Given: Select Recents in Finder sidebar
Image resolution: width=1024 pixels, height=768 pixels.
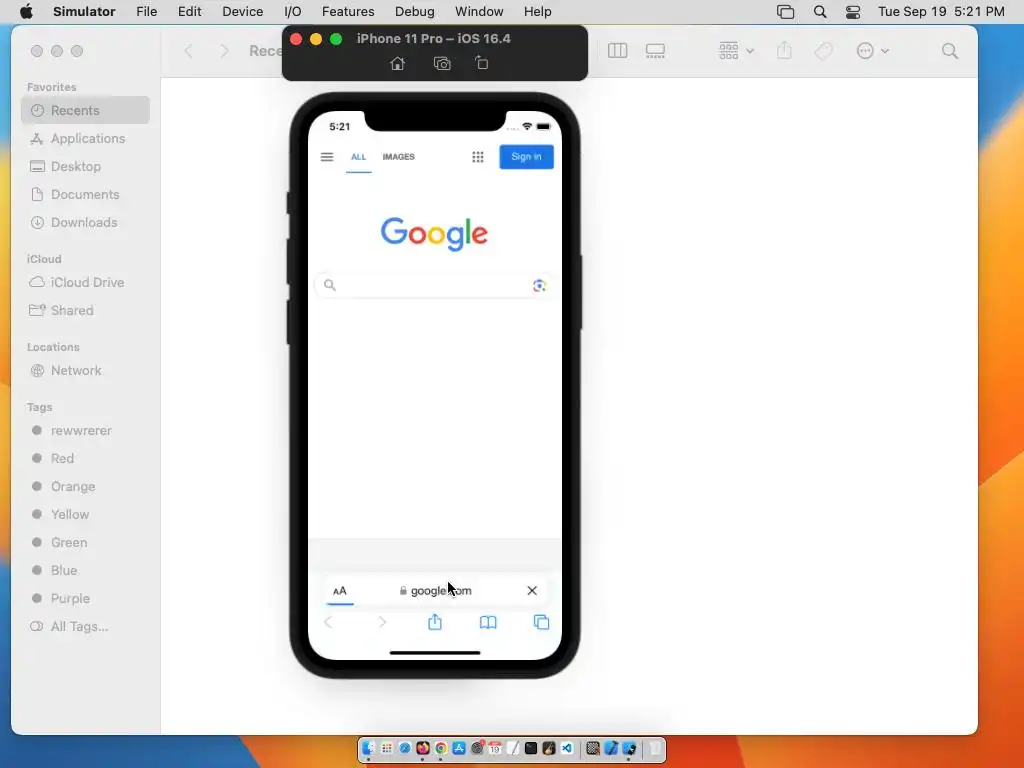Looking at the screenshot, I should [86, 110].
